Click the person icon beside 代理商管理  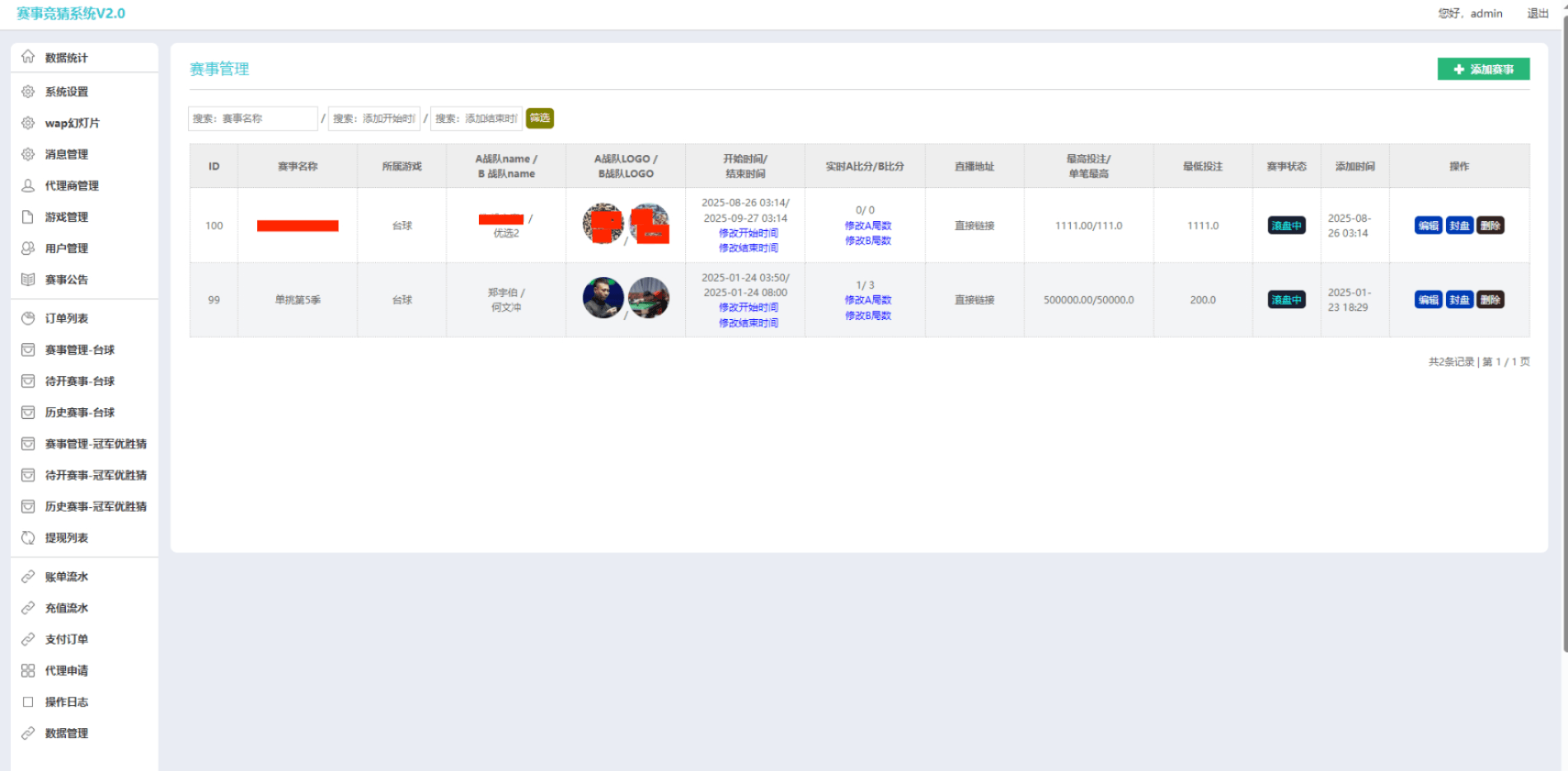28,186
